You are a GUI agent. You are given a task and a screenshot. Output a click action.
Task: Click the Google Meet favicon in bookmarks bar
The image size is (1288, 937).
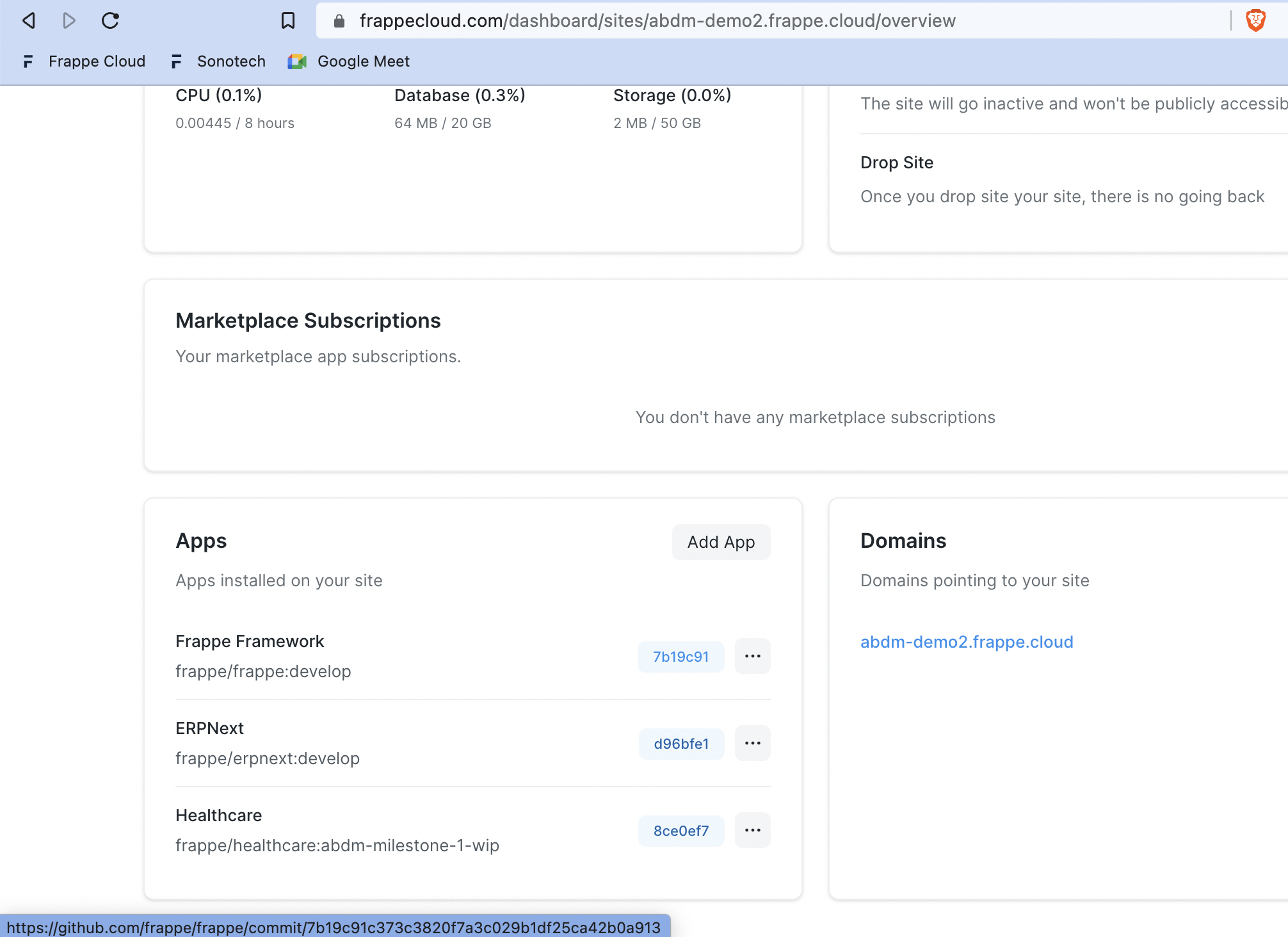pyautogui.click(x=297, y=61)
